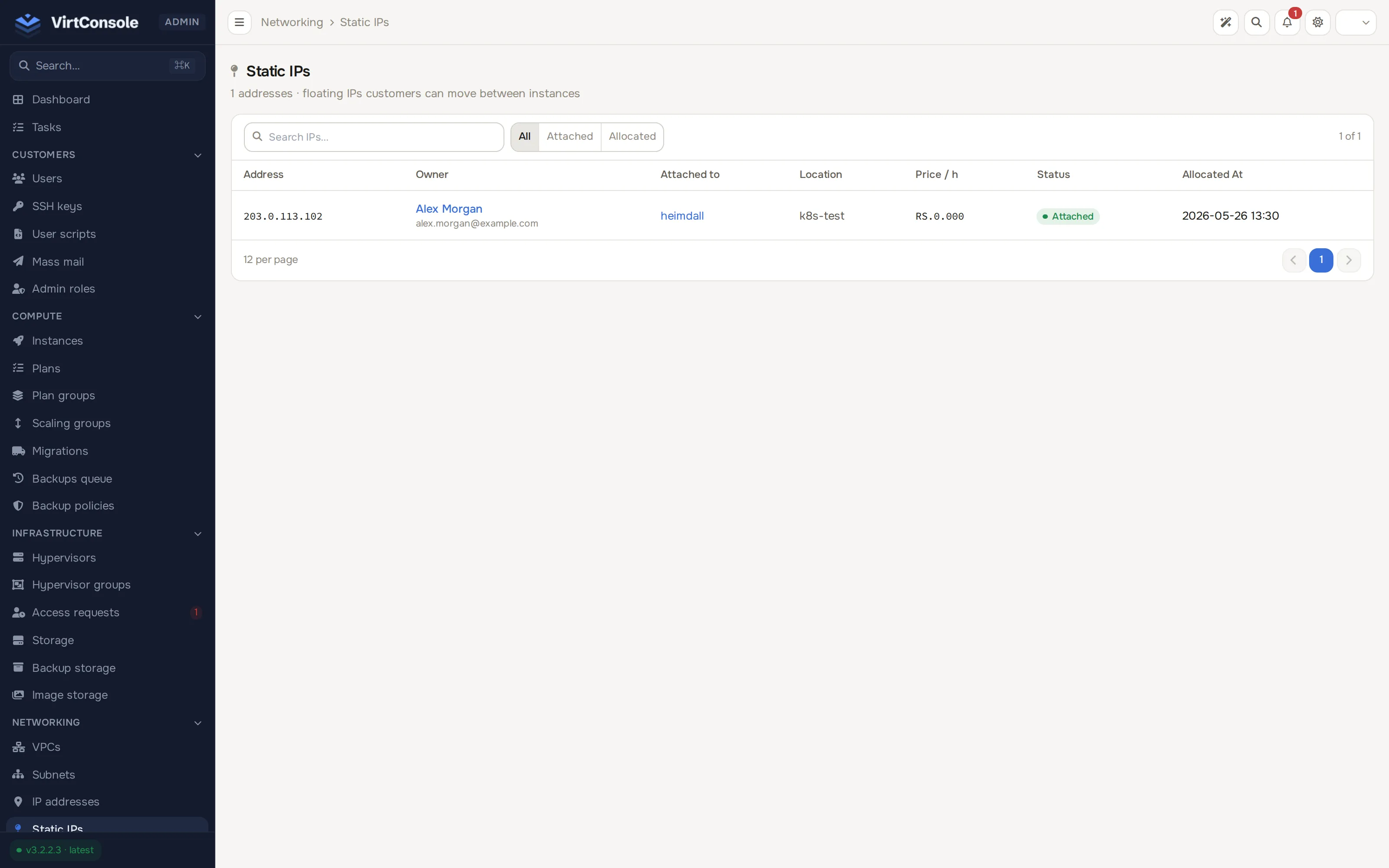Open the heimdall instance link

682,216
